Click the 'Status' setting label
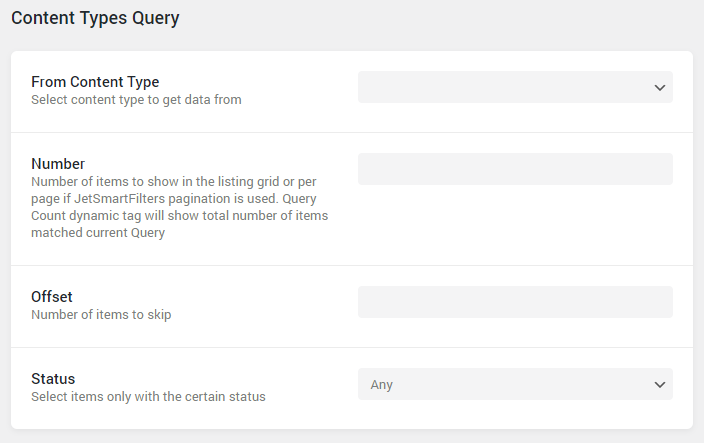The image size is (704, 443). [x=53, y=379]
